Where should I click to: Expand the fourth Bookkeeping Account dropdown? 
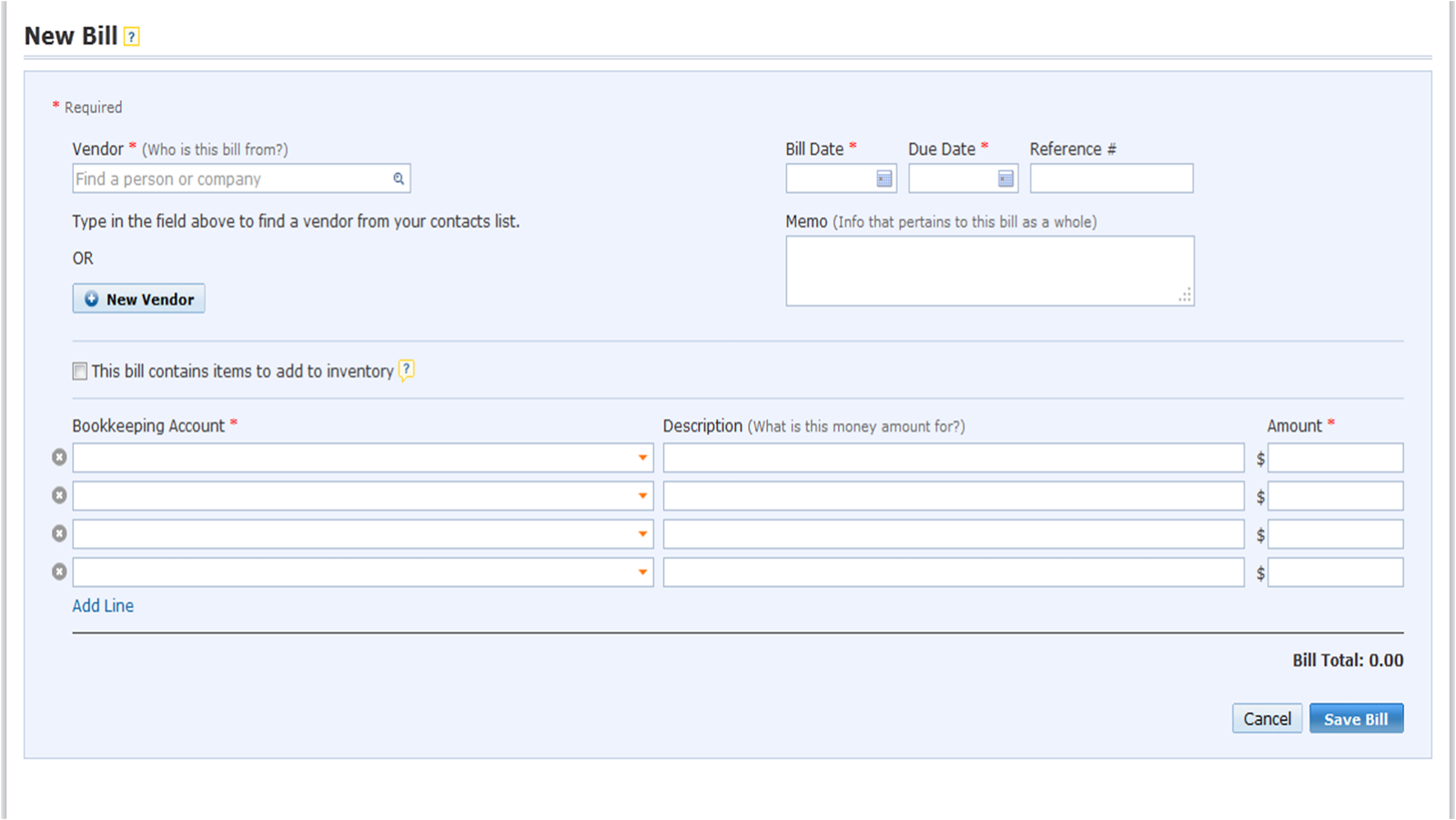click(642, 572)
